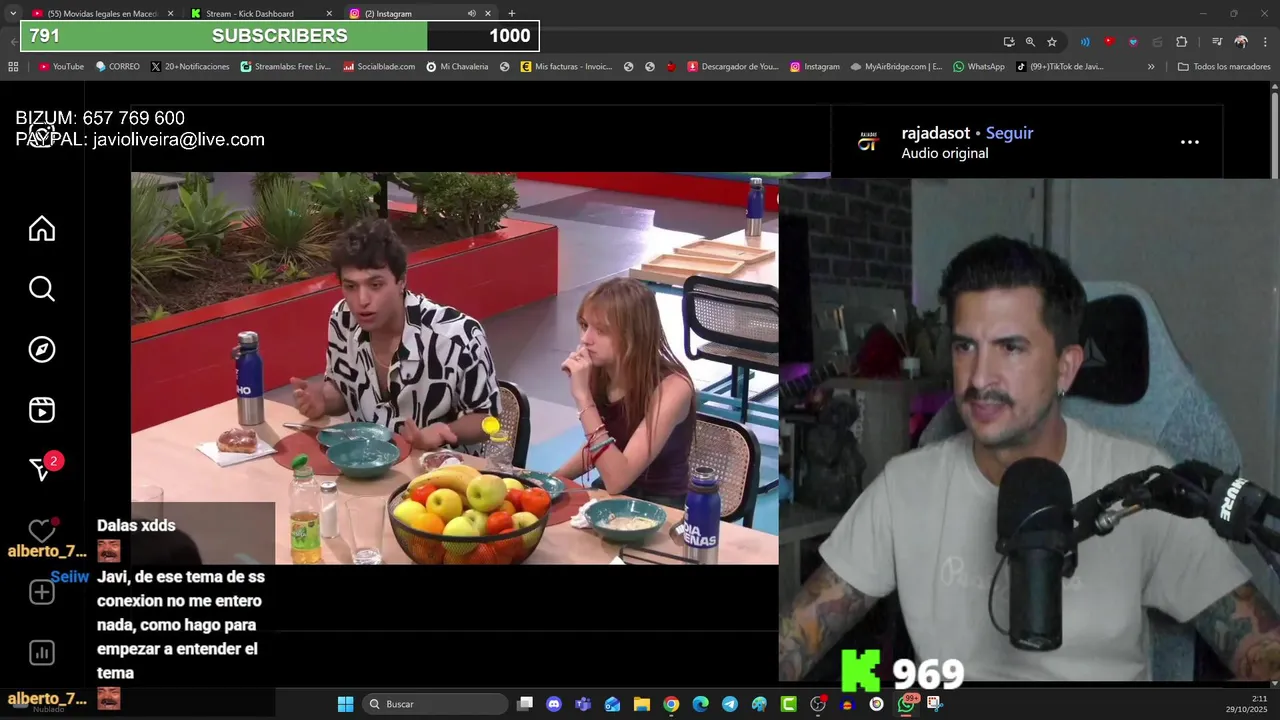Click the red YouTube extension icon
The width and height of the screenshot is (1280, 720).
click(x=1109, y=42)
